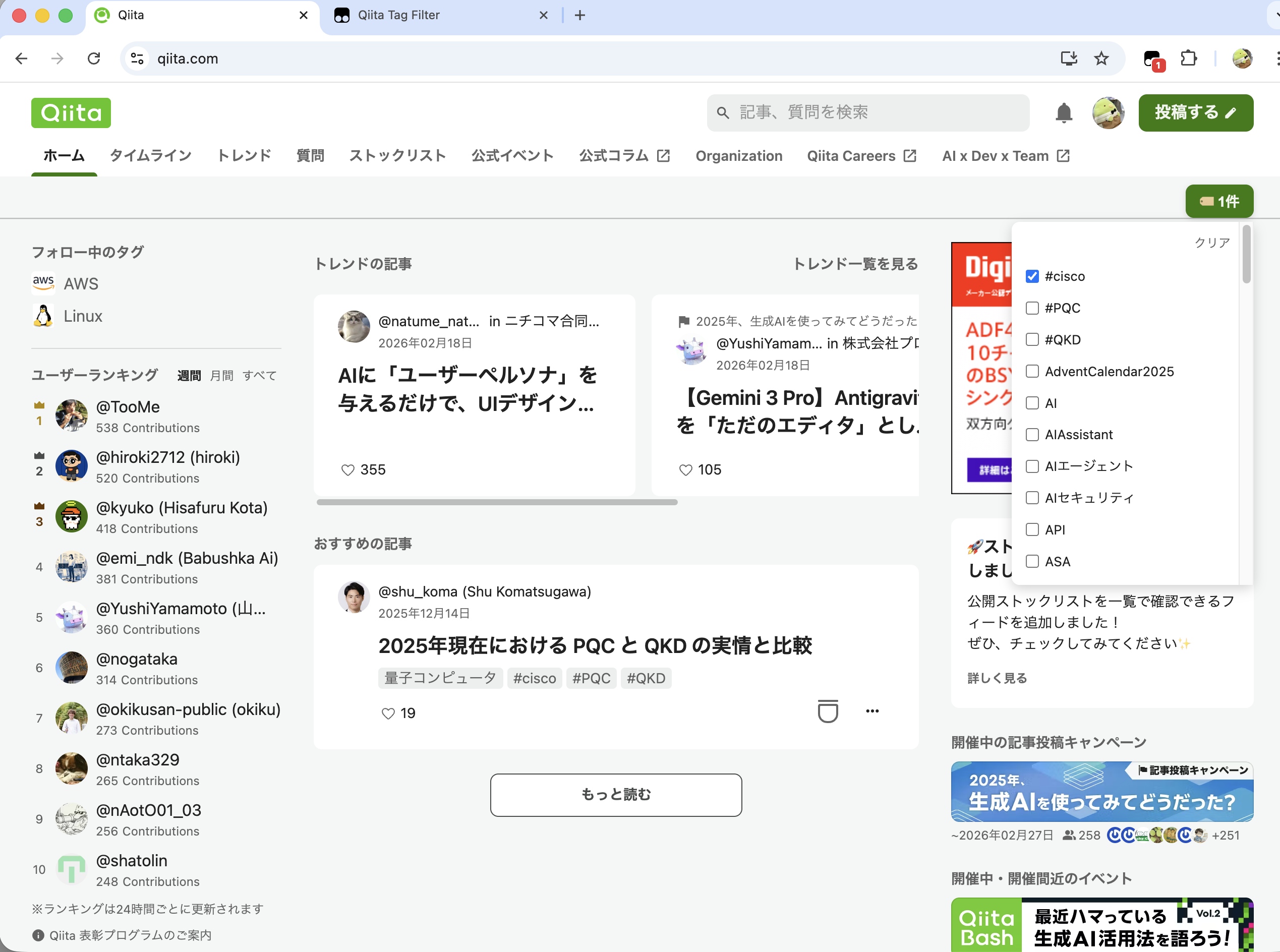Check the #PQC tag filter

pyautogui.click(x=1031, y=308)
